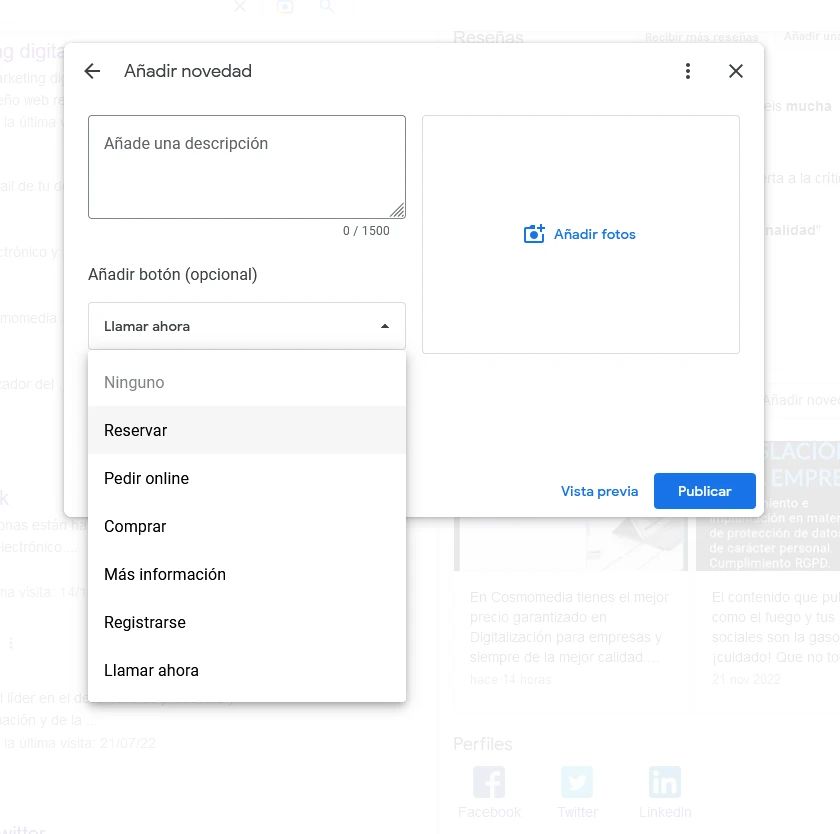Select Pedir online option
Image resolution: width=840 pixels, height=834 pixels.
(x=146, y=478)
